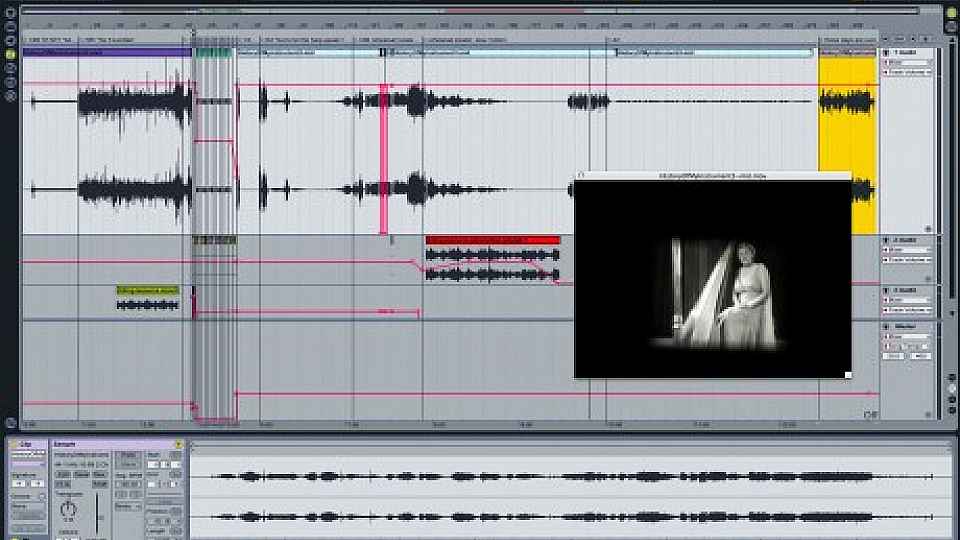Select the red clip on second track

(492, 240)
